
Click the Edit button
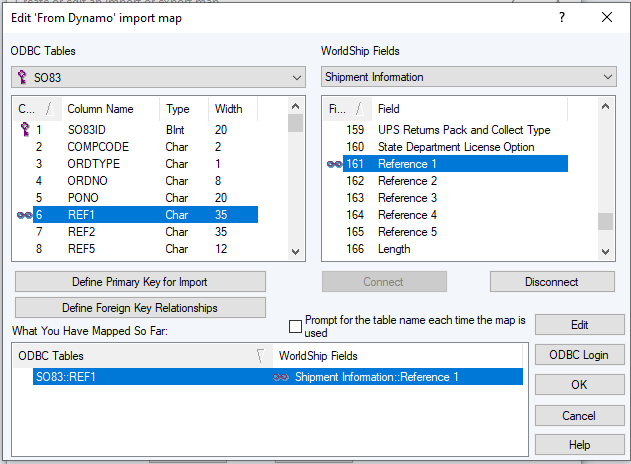pyautogui.click(x=579, y=325)
